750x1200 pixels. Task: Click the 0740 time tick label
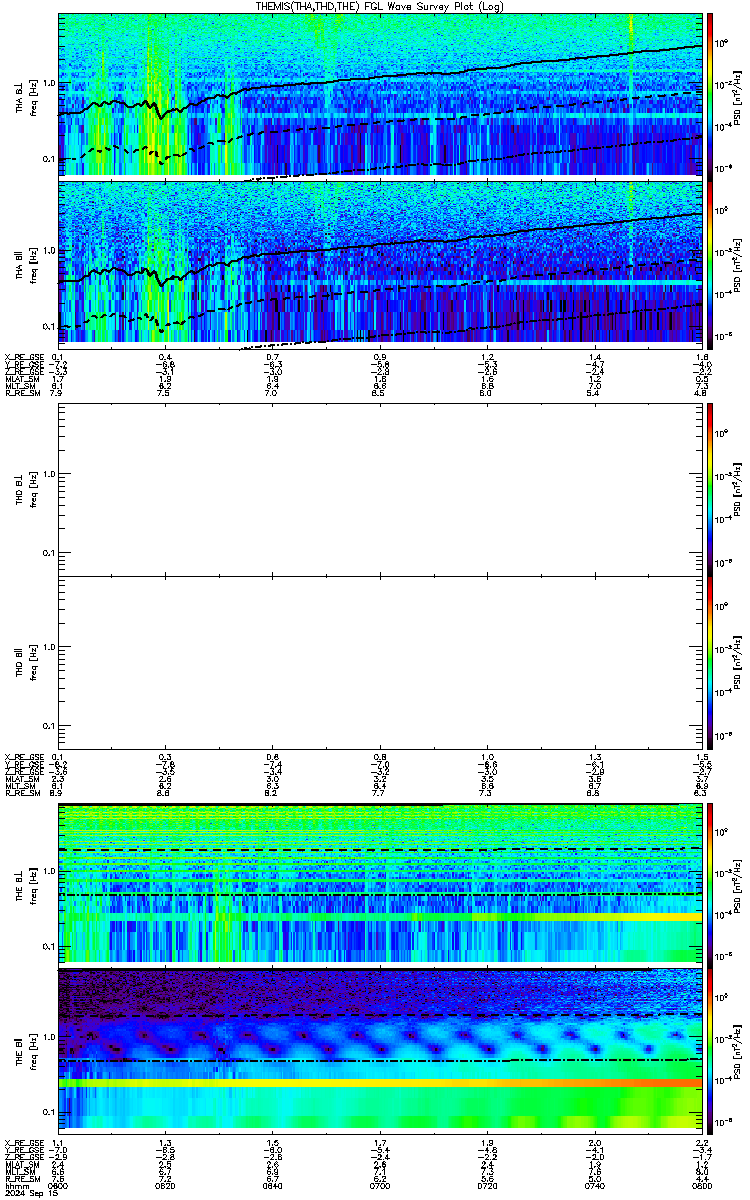(594, 1184)
